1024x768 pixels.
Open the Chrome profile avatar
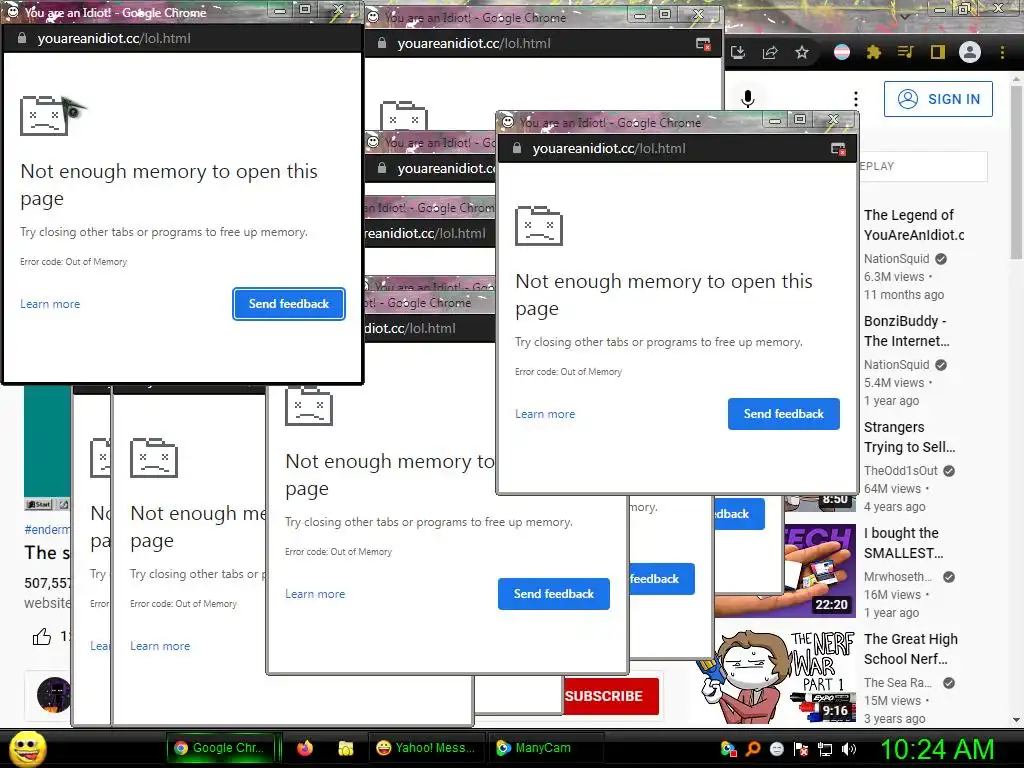point(970,52)
